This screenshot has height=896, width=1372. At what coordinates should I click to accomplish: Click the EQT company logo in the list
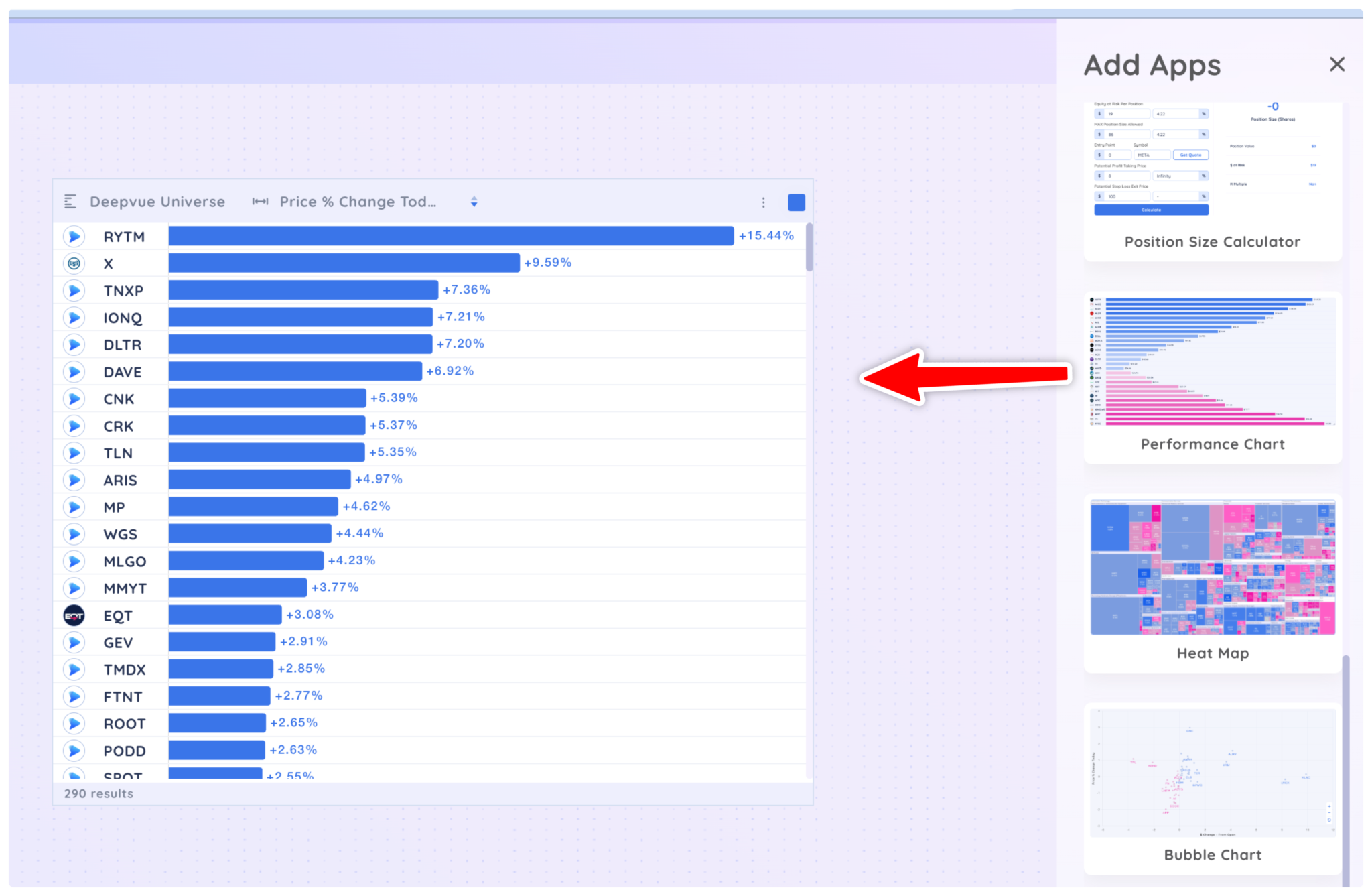point(74,615)
